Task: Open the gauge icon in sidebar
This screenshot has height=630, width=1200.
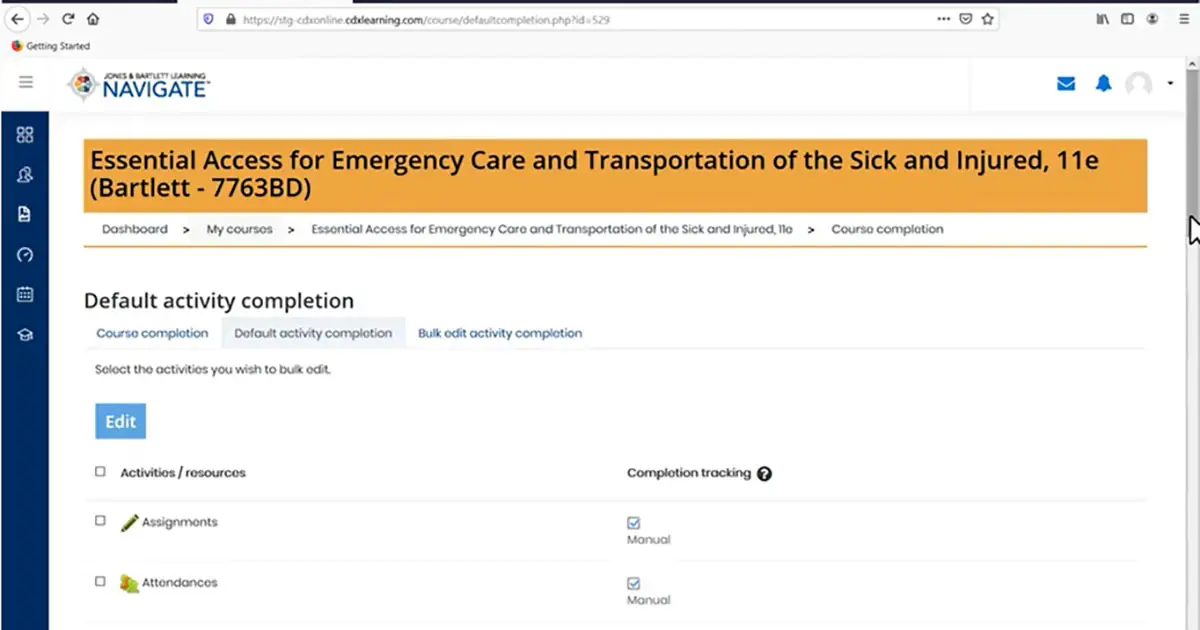Action: click(25, 255)
